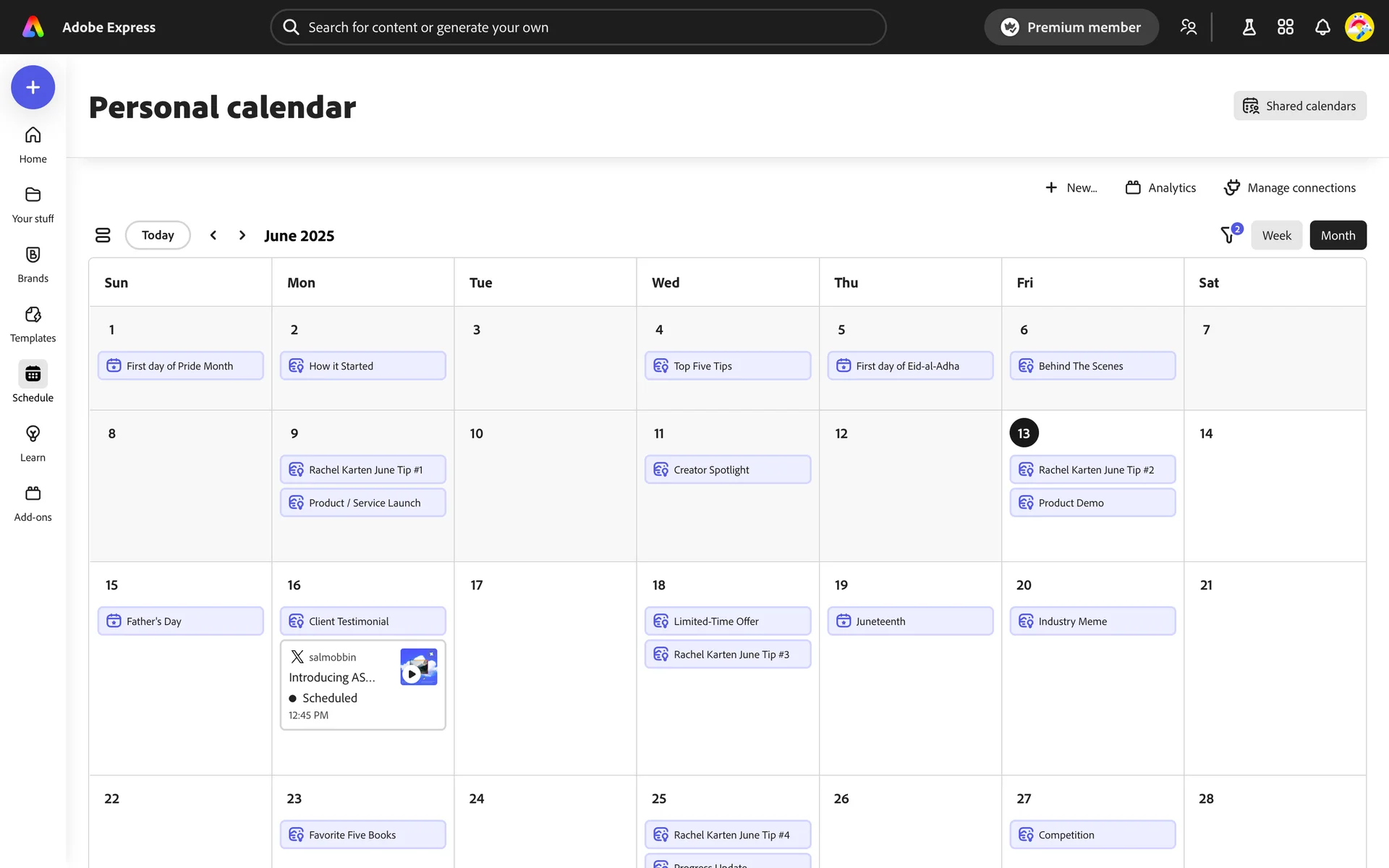Open the beaker labs icon
1389x868 pixels.
[x=1249, y=27]
